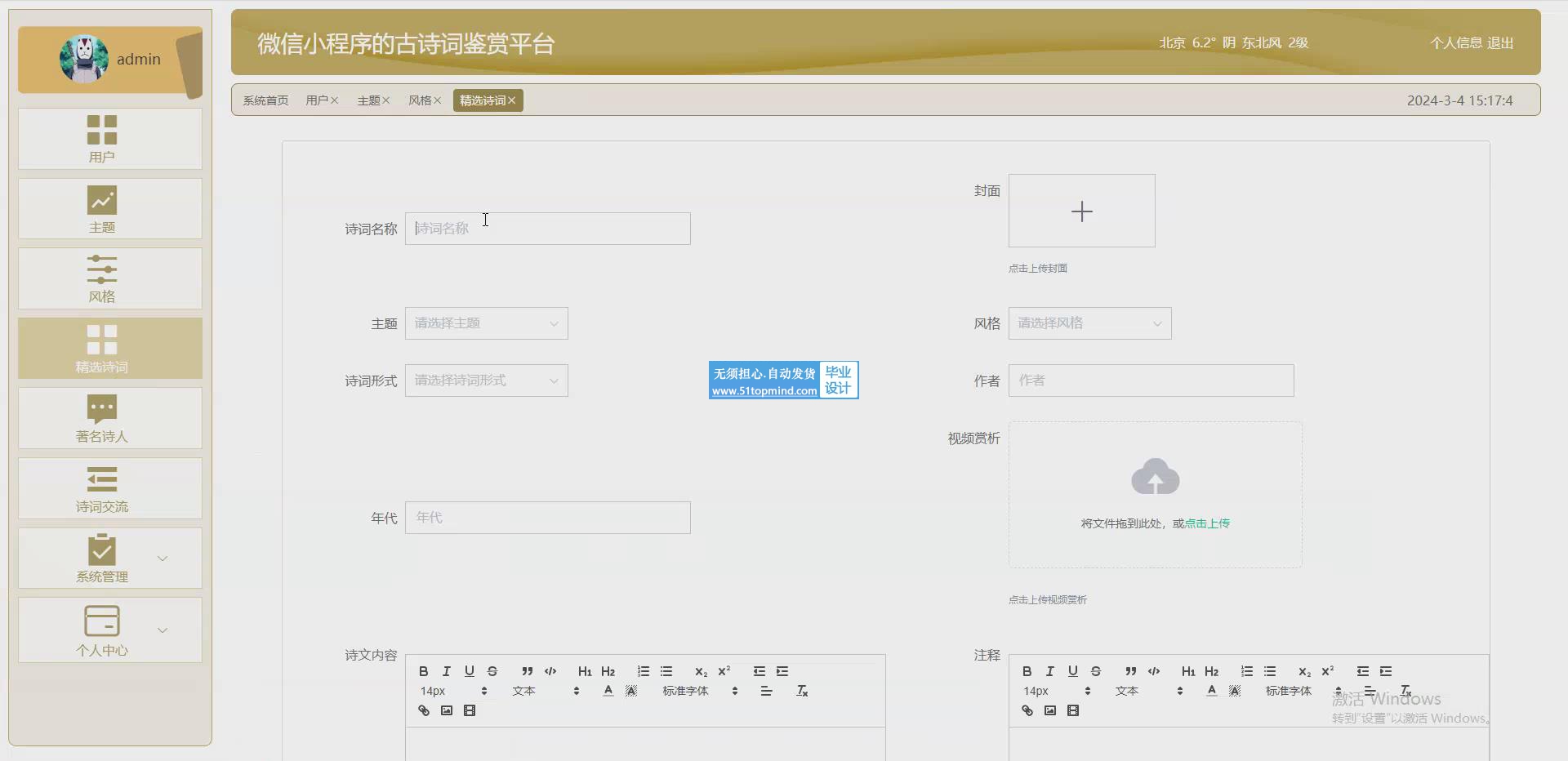Toggle bold in 诗文内容 editor
Viewport: 1568px width, 761px height.
[423, 671]
